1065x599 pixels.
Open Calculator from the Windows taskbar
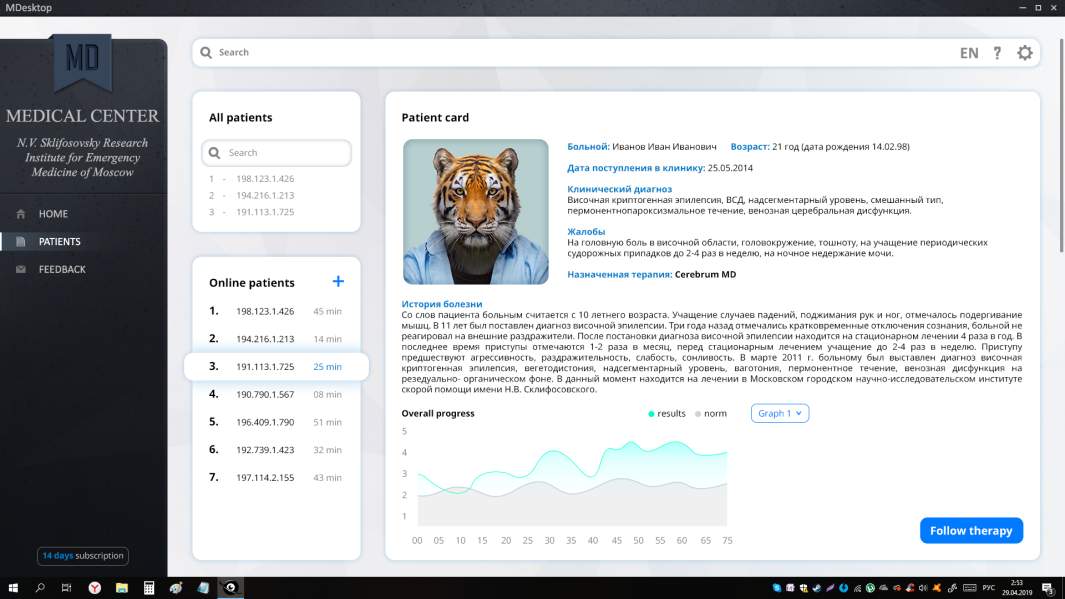[x=149, y=588]
